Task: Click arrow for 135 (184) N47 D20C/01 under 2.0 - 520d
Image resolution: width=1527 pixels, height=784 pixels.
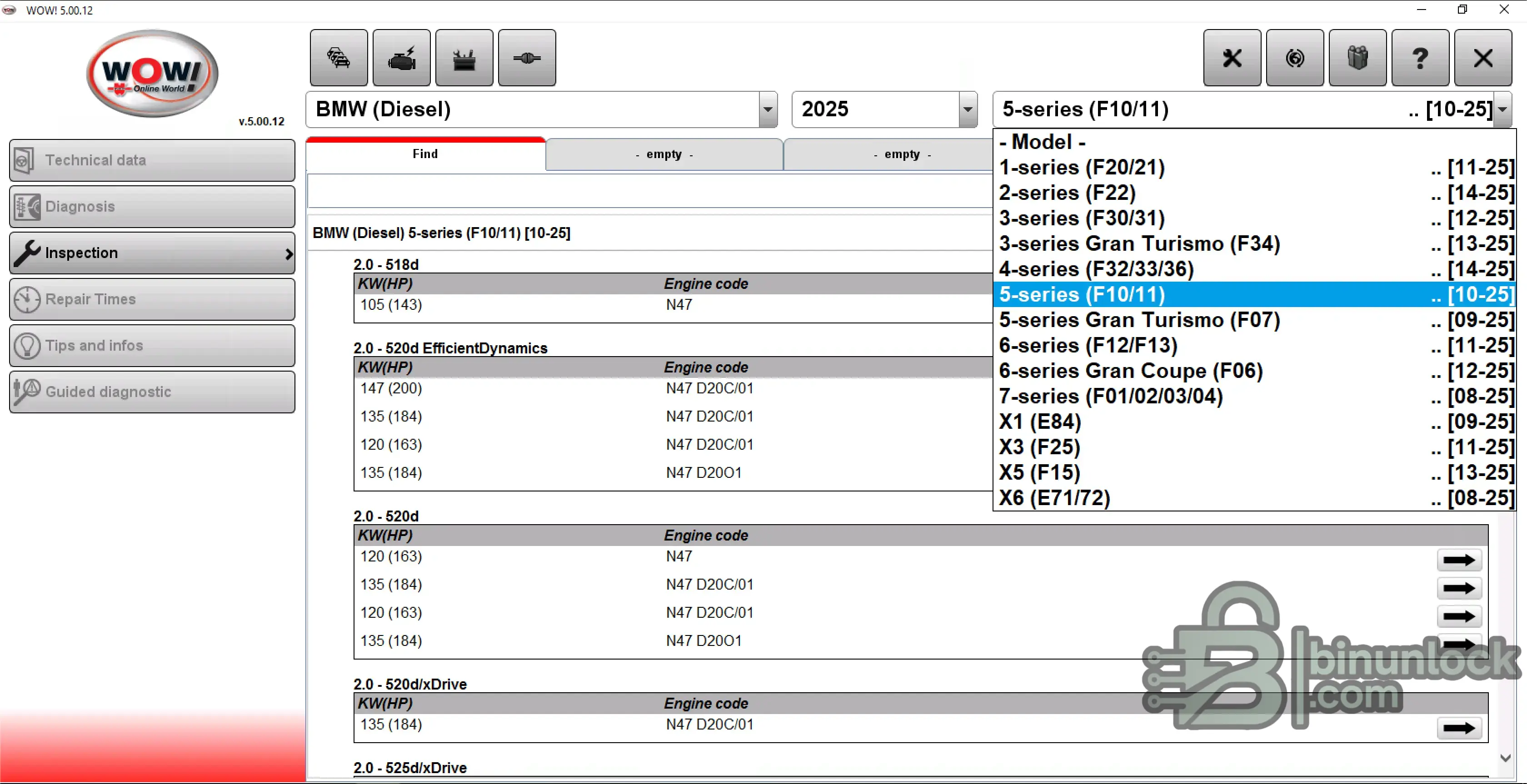Action: pyautogui.click(x=1459, y=588)
